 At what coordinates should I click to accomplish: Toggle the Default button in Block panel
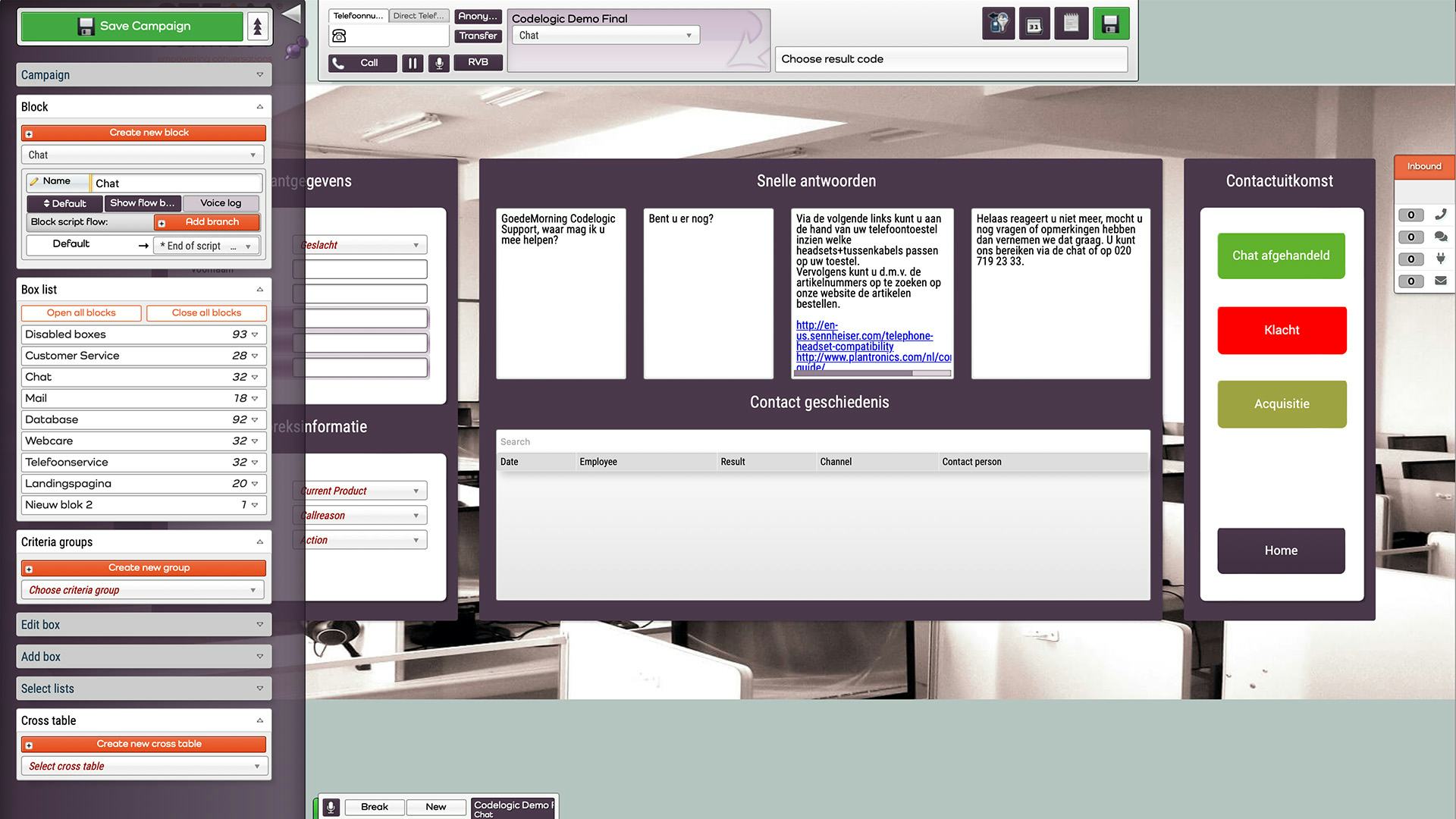64,203
